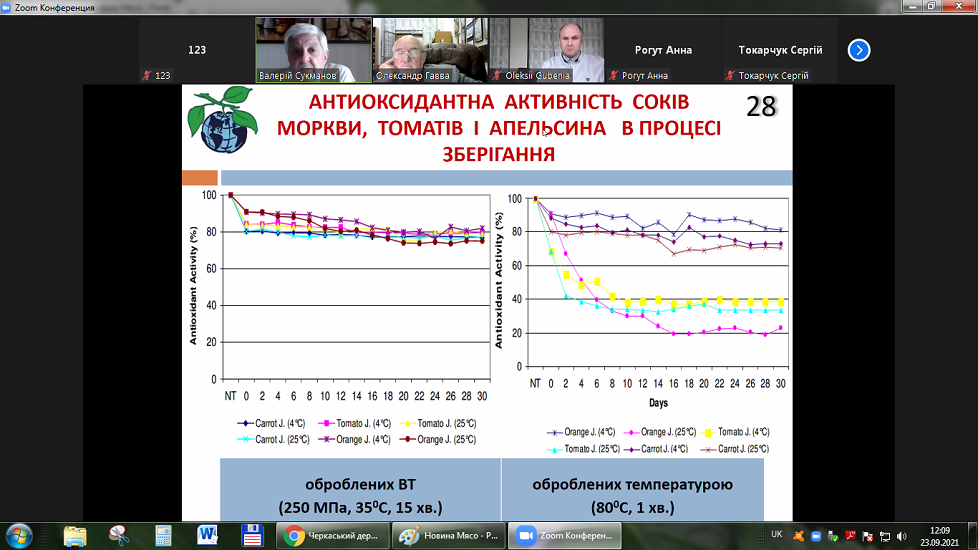
Task: Click the Zoom Конференция window title icon
Action: [x=6, y=7]
